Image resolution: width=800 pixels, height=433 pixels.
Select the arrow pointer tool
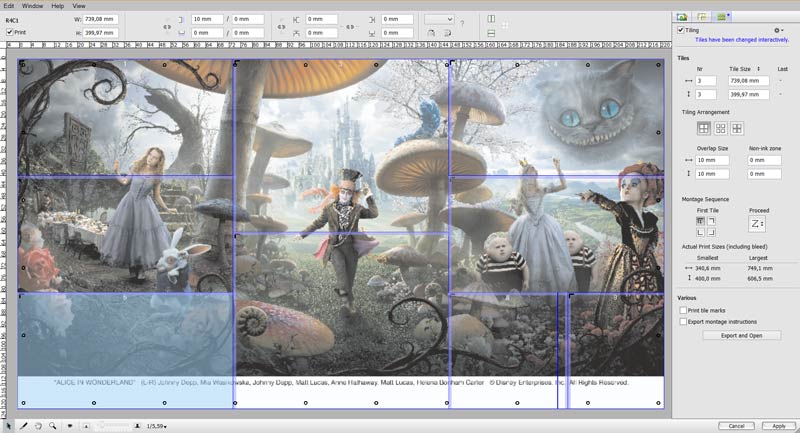click(9, 425)
